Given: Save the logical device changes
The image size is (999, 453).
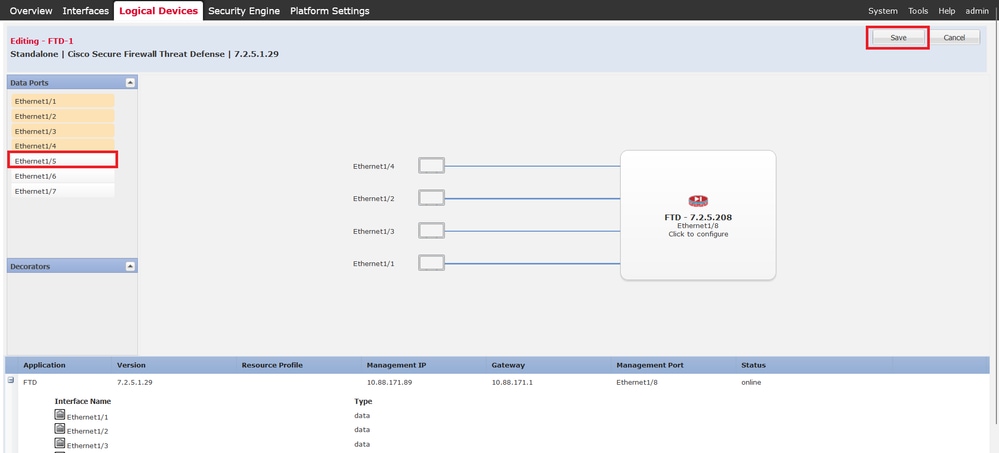Looking at the screenshot, I should (898, 38).
